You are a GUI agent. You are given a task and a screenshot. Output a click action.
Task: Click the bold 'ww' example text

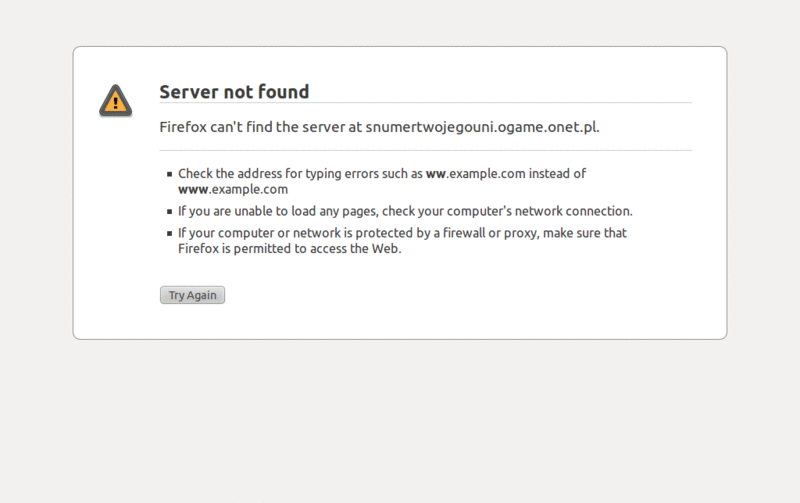point(435,174)
